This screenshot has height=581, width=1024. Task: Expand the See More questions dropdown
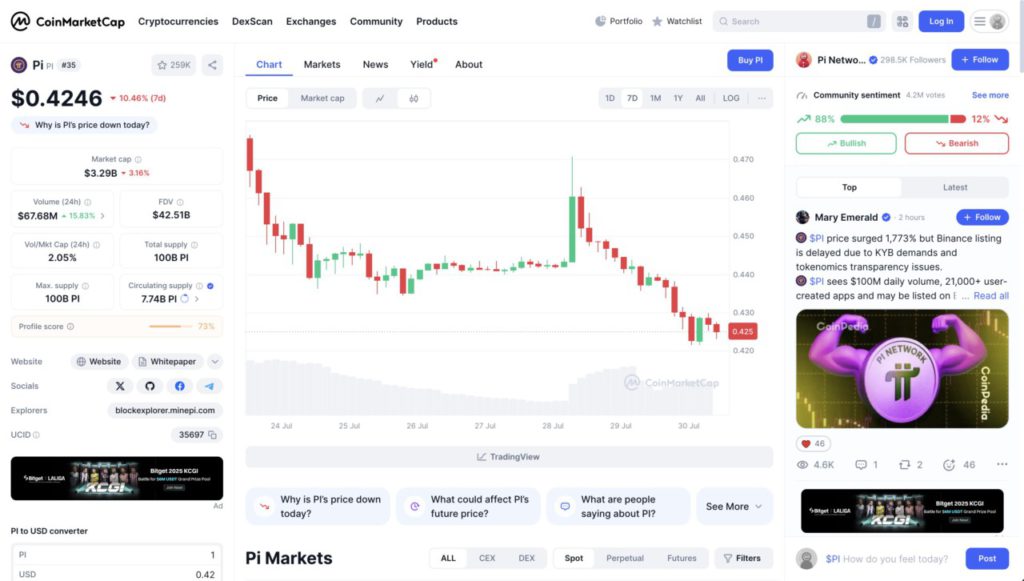(734, 507)
